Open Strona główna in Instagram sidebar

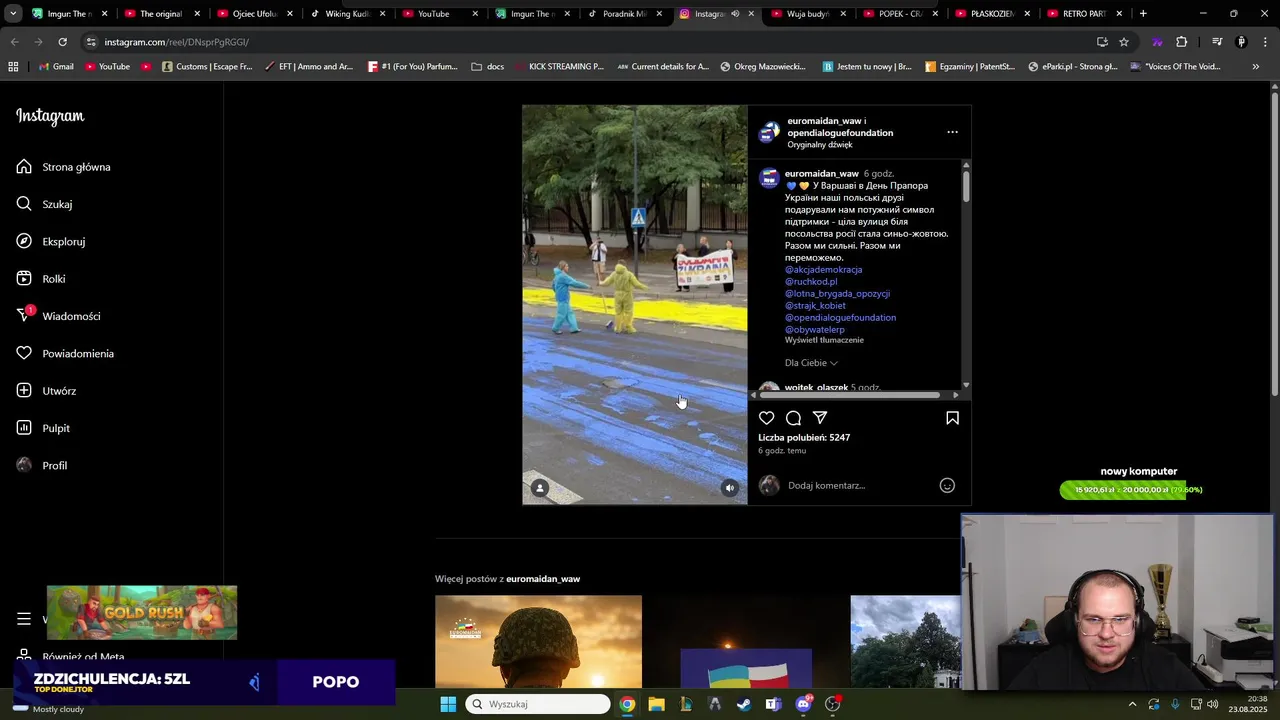pos(64,167)
